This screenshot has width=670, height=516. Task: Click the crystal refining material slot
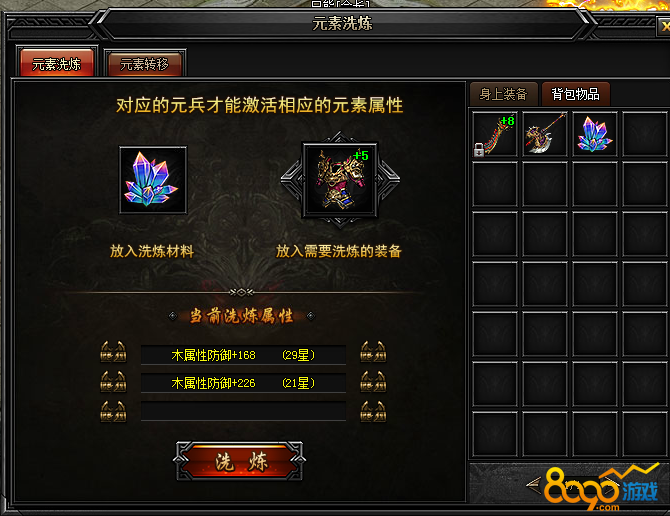153,180
